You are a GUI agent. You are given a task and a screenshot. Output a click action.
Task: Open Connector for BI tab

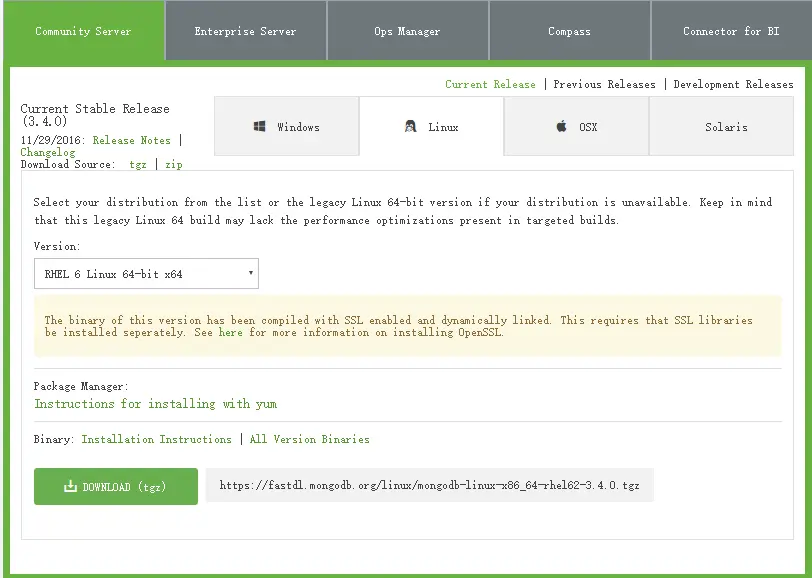click(731, 31)
